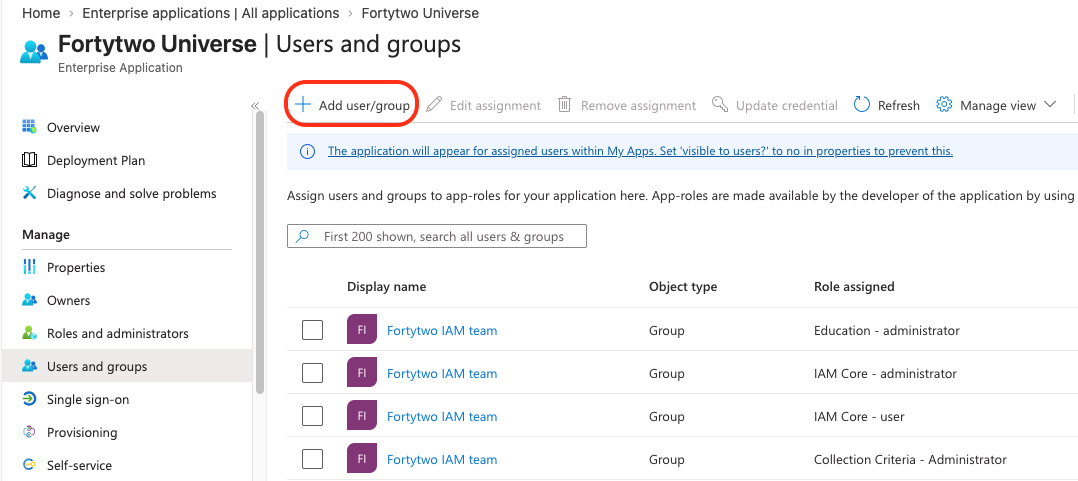The height and width of the screenshot is (481, 1078).
Task: Click the Education - administrator role cell
Action: pos(887,331)
